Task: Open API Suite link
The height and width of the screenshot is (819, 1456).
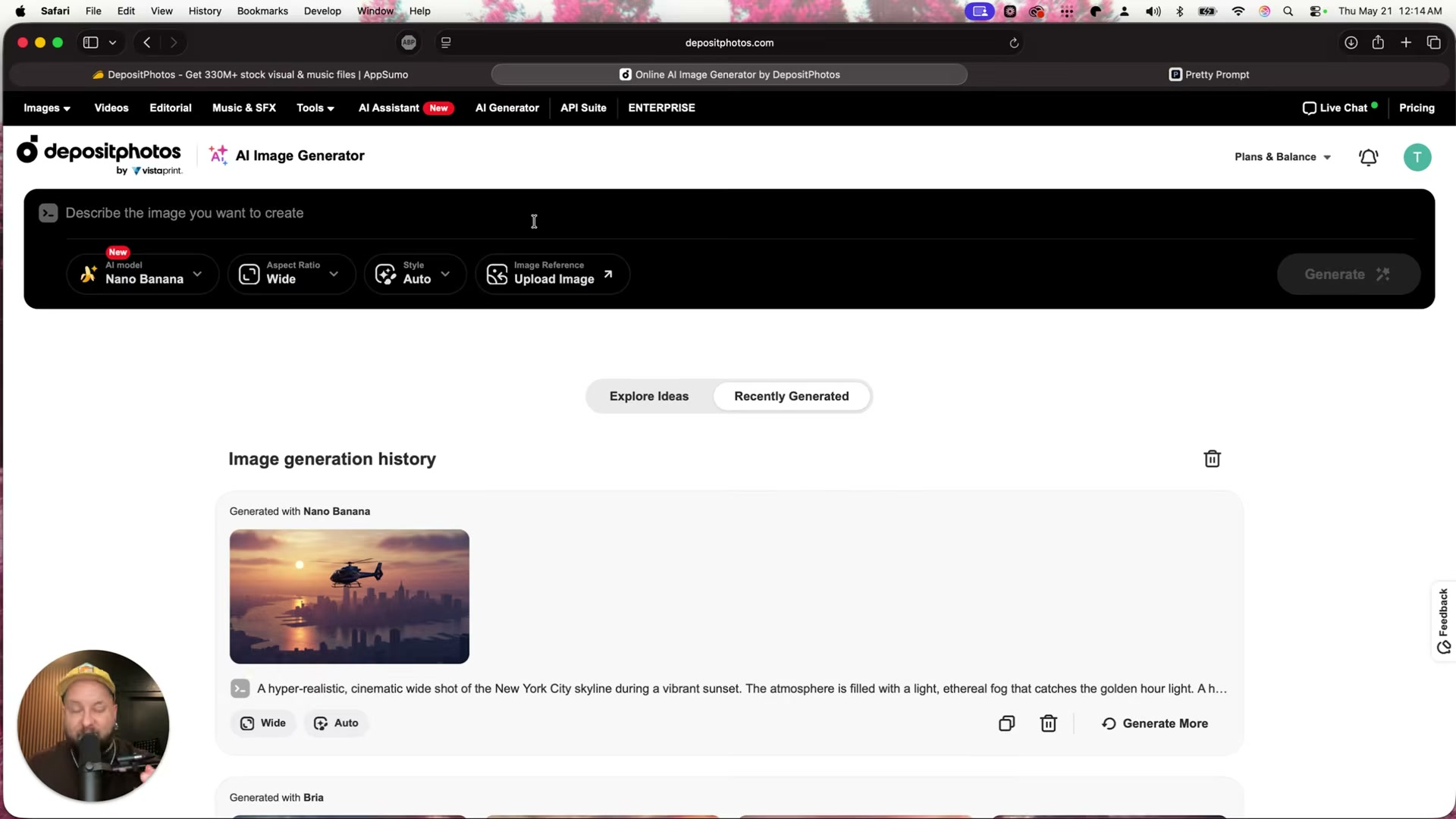Action: pos(583,108)
